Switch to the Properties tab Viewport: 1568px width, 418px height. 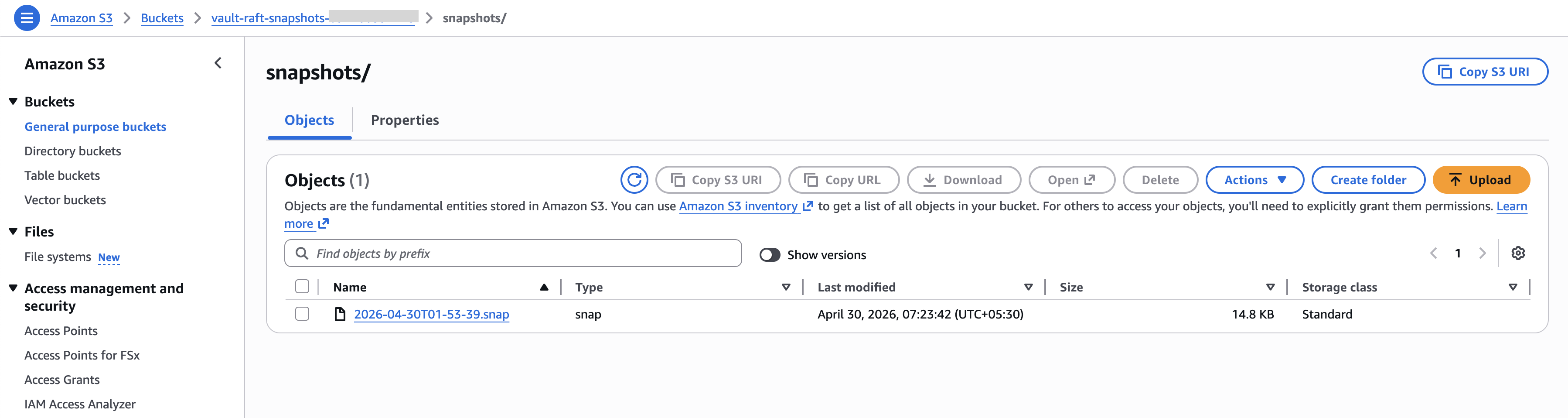click(404, 120)
